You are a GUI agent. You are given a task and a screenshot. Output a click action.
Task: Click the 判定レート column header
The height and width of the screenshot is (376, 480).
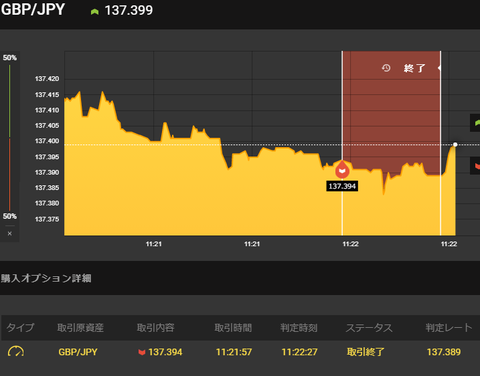pyautogui.click(x=449, y=328)
